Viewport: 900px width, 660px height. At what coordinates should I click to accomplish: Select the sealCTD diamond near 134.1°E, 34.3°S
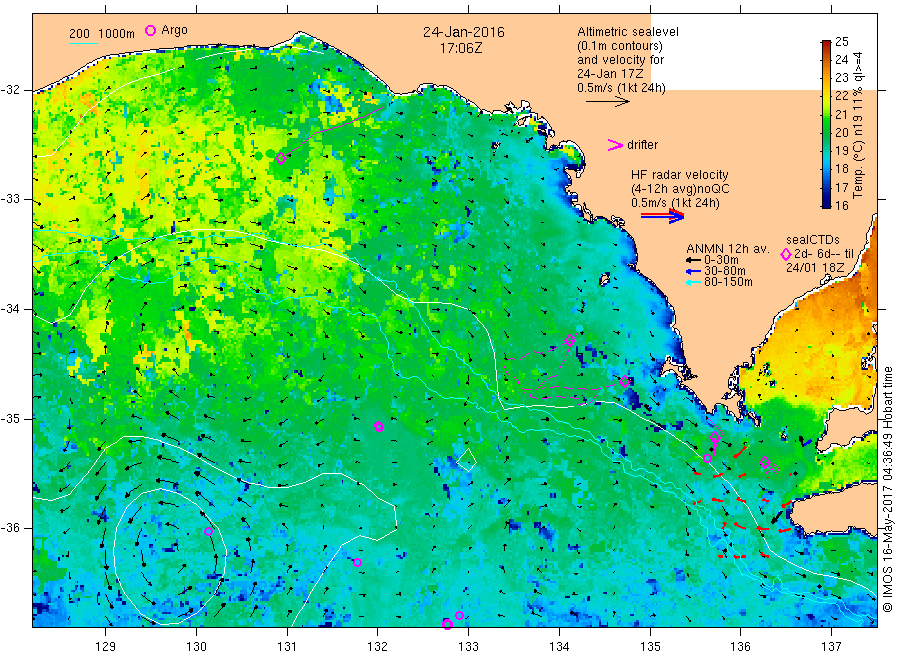click(570, 340)
